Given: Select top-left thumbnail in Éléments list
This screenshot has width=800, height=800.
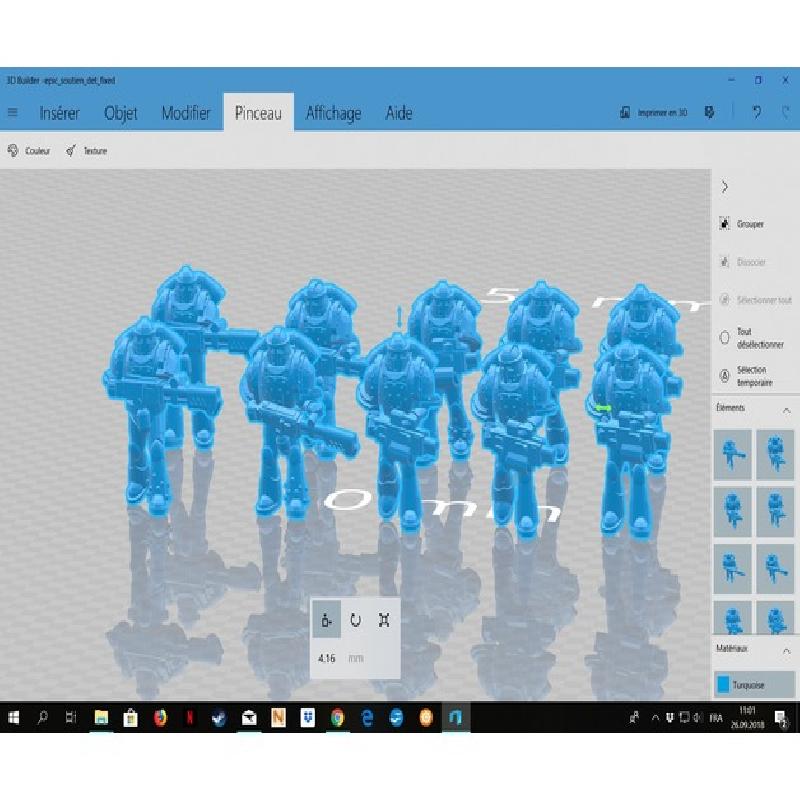Looking at the screenshot, I should tap(732, 454).
